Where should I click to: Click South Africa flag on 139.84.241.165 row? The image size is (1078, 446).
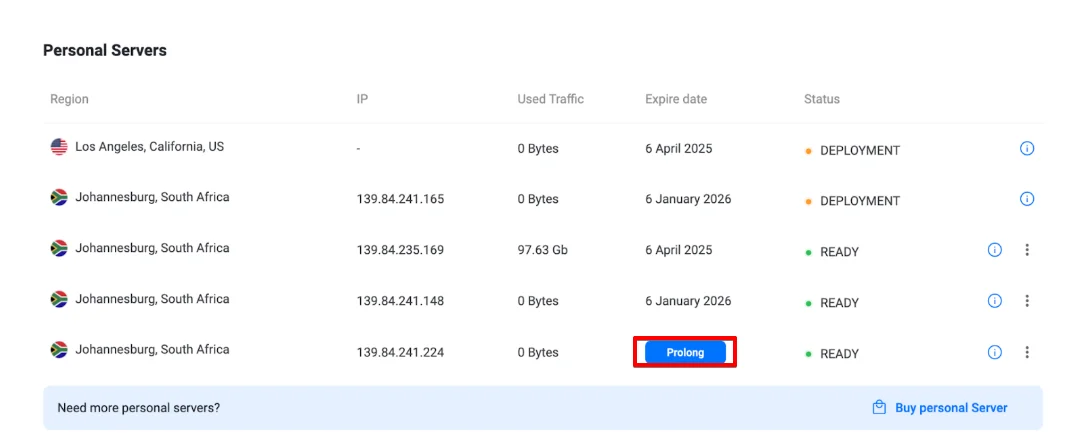click(59, 198)
